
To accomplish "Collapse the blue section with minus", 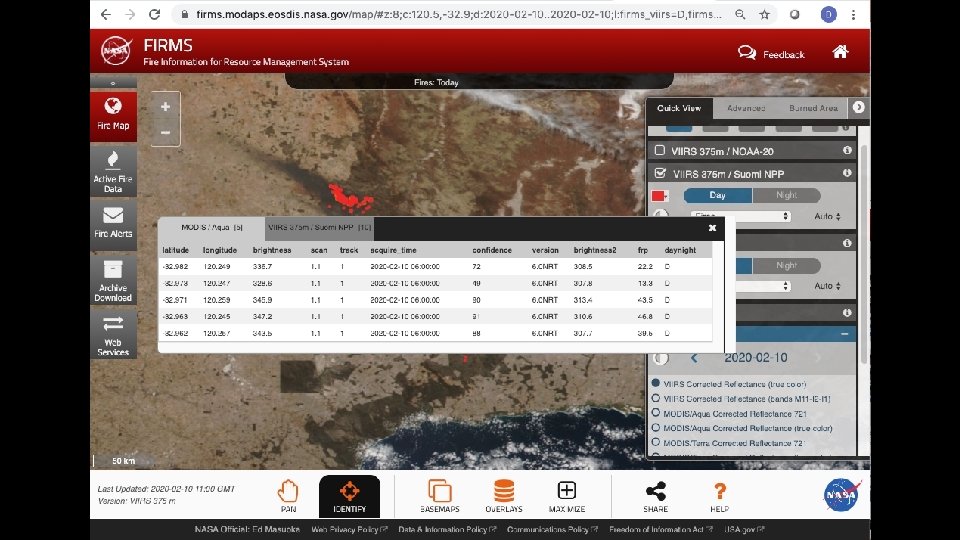I will pyautogui.click(x=844, y=334).
